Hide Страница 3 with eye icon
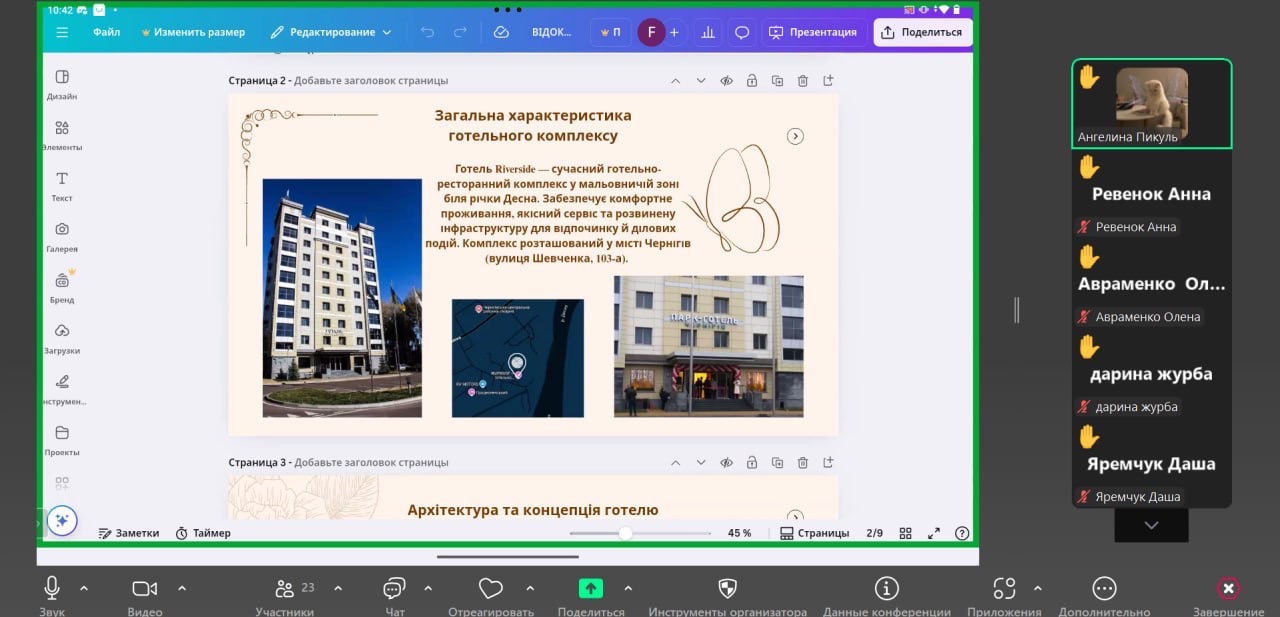This screenshot has height=617, width=1280. click(x=727, y=463)
